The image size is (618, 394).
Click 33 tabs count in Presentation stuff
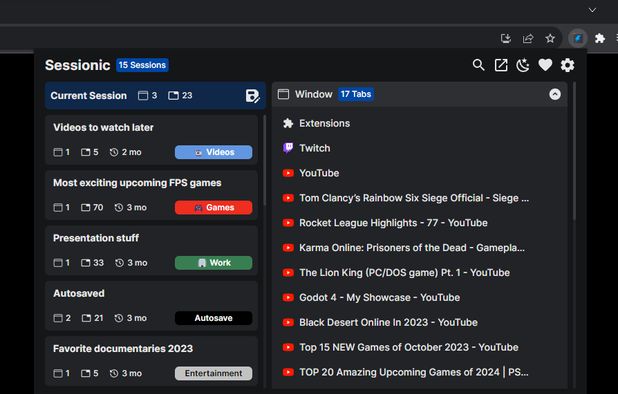[x=99, y=263]
